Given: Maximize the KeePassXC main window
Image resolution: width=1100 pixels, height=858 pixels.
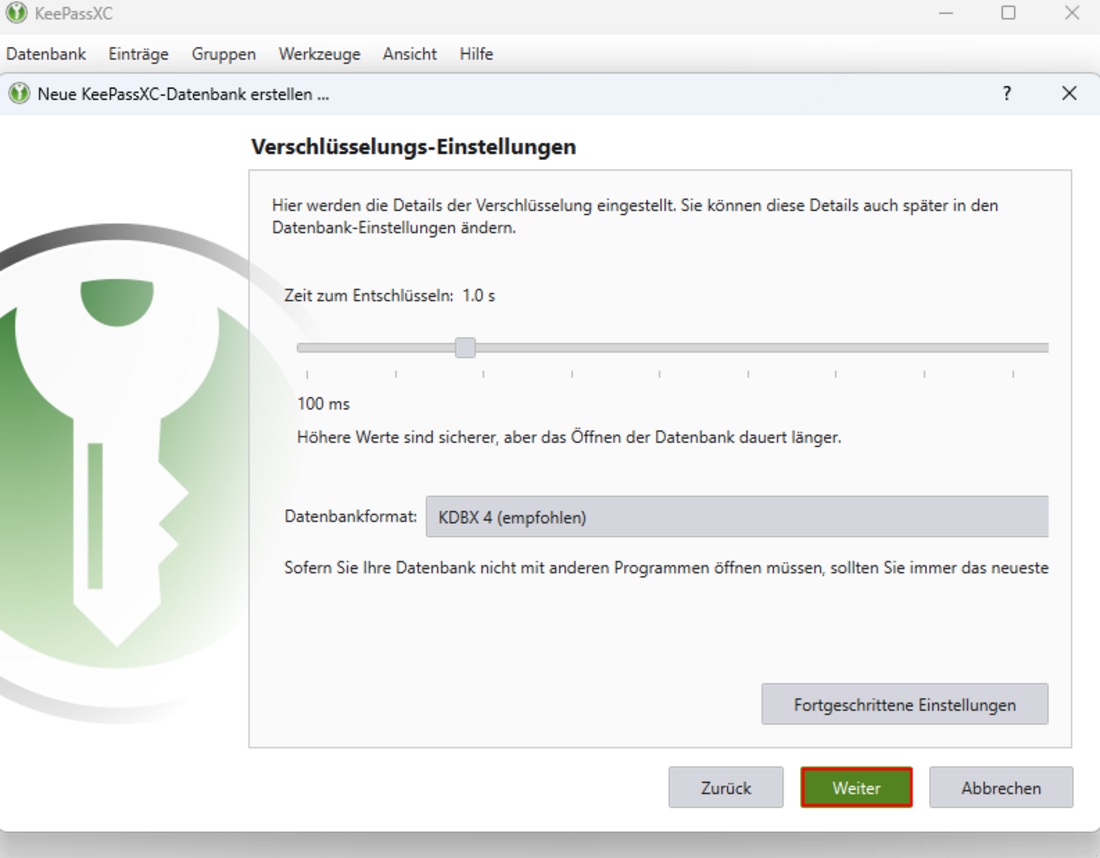Looking at the screenshot, I should 1008,13.
